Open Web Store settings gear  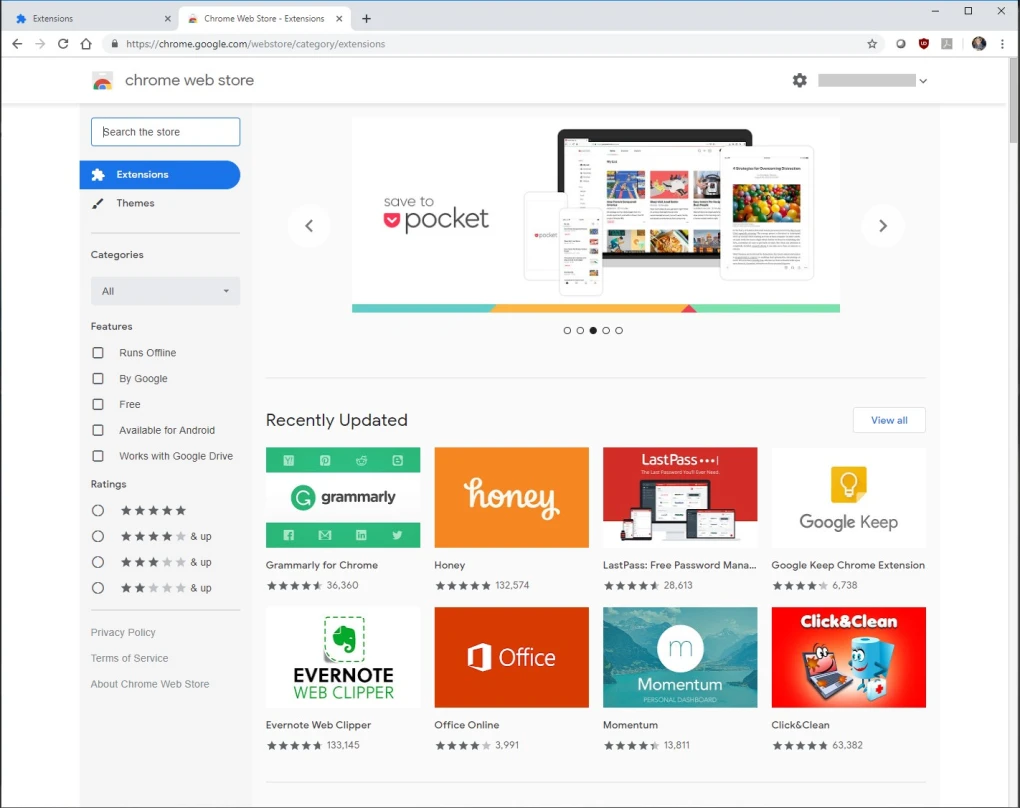(799, 80)
